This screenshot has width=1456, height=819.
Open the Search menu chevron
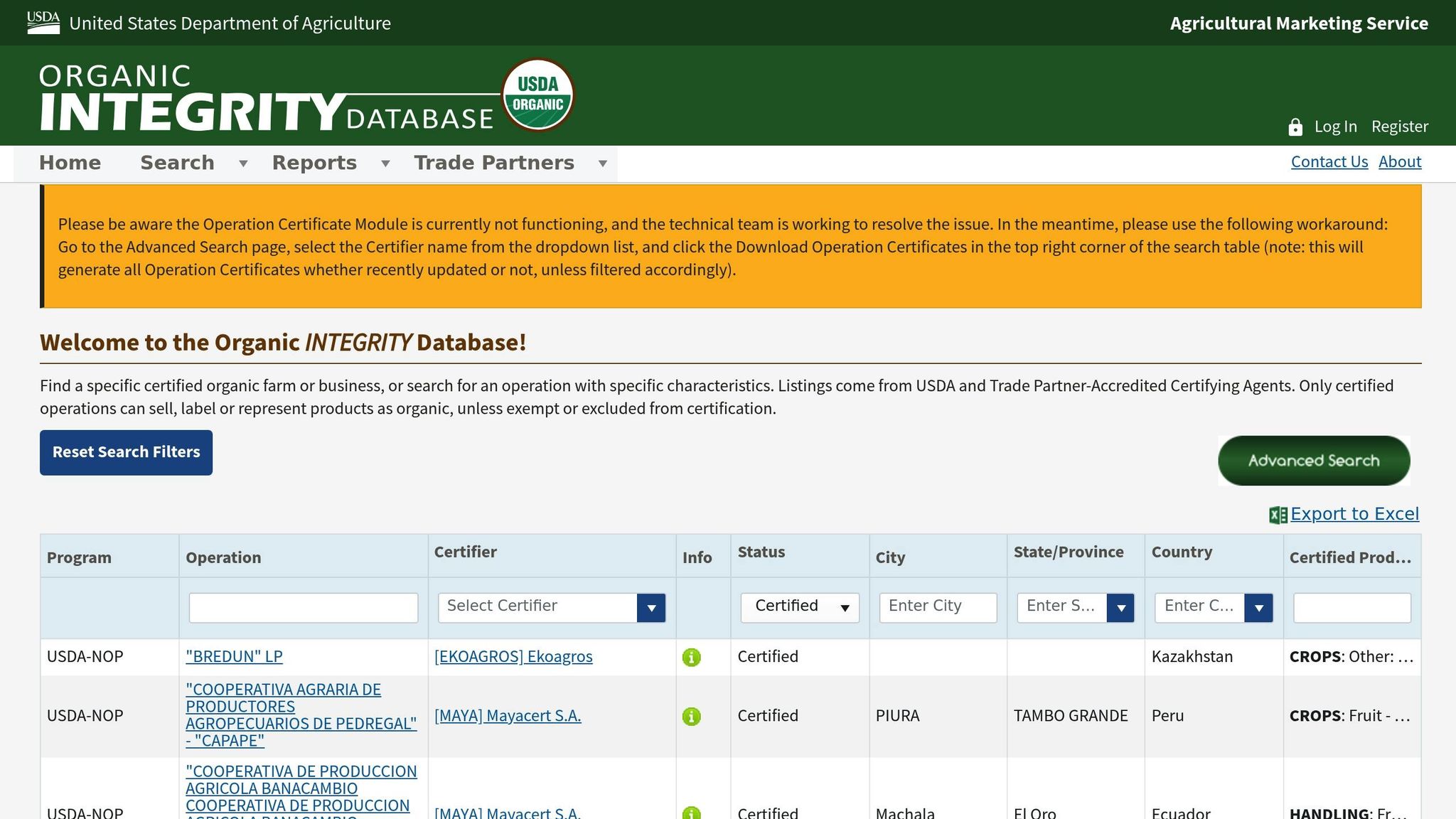[x=242, y=163]
